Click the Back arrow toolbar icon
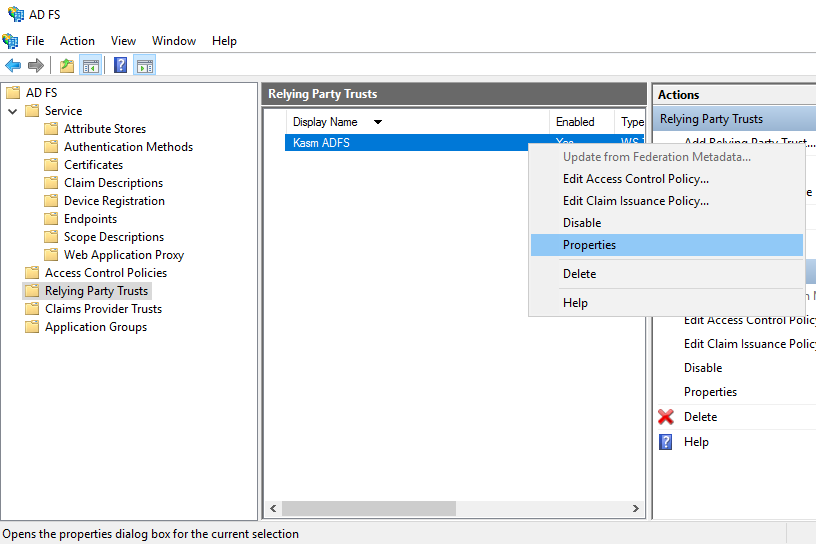This screenshot has width=816, height=544. tap(13, 66)
